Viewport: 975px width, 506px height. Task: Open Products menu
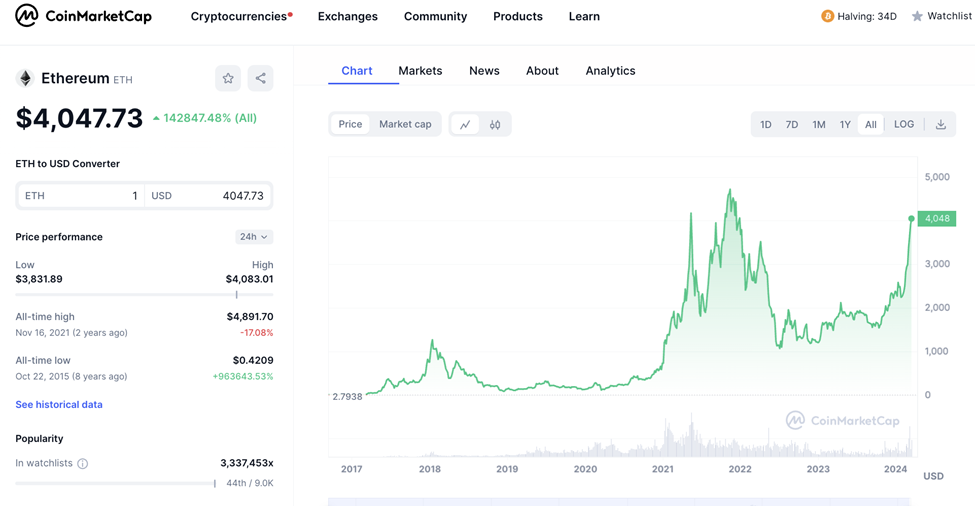(x=518, y=16)
